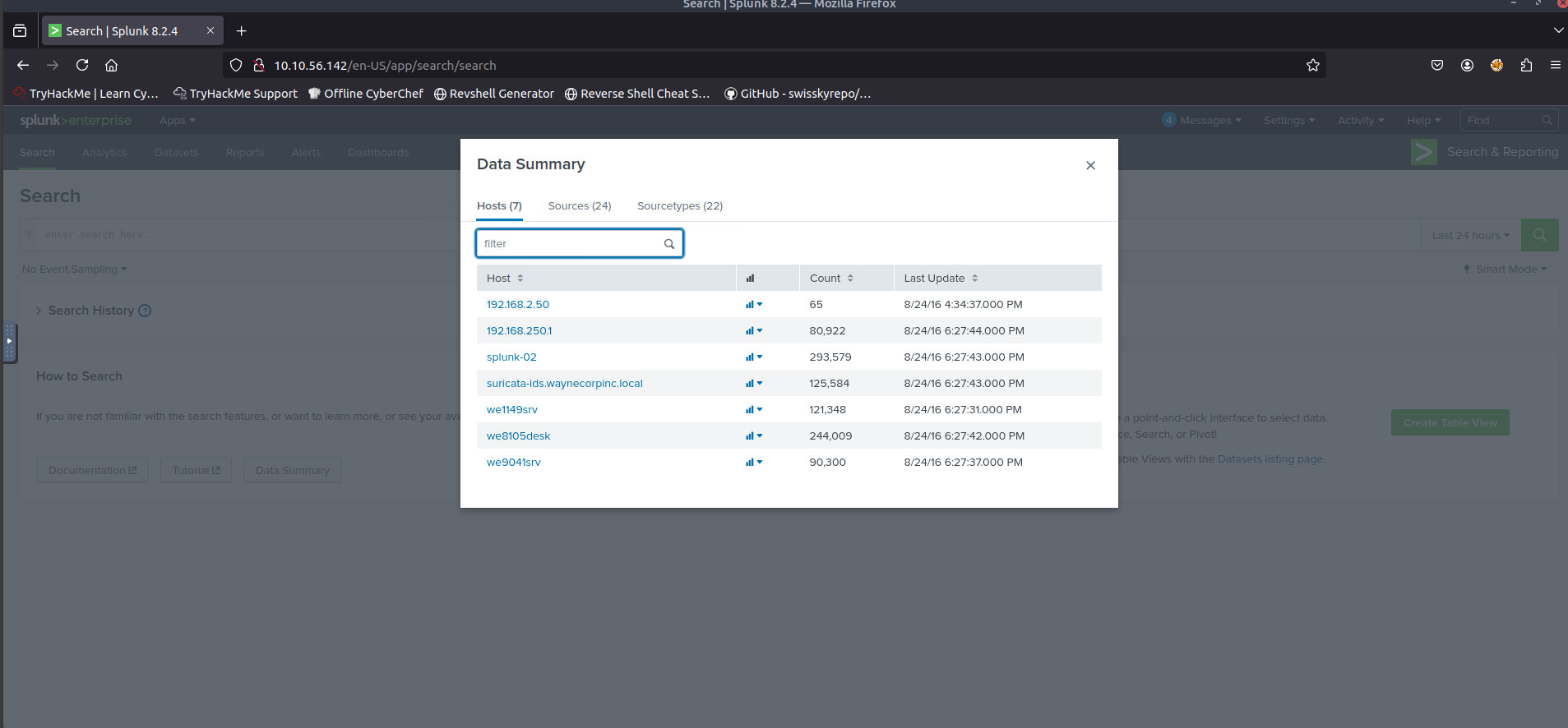Switch to the Sourcetypes (22) tab
1568x728 pixels.
tap(680, 206)
